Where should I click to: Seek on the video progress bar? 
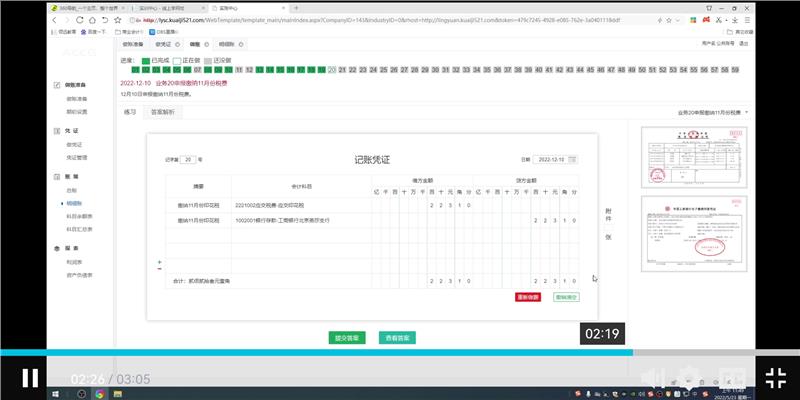click(400, 352)
